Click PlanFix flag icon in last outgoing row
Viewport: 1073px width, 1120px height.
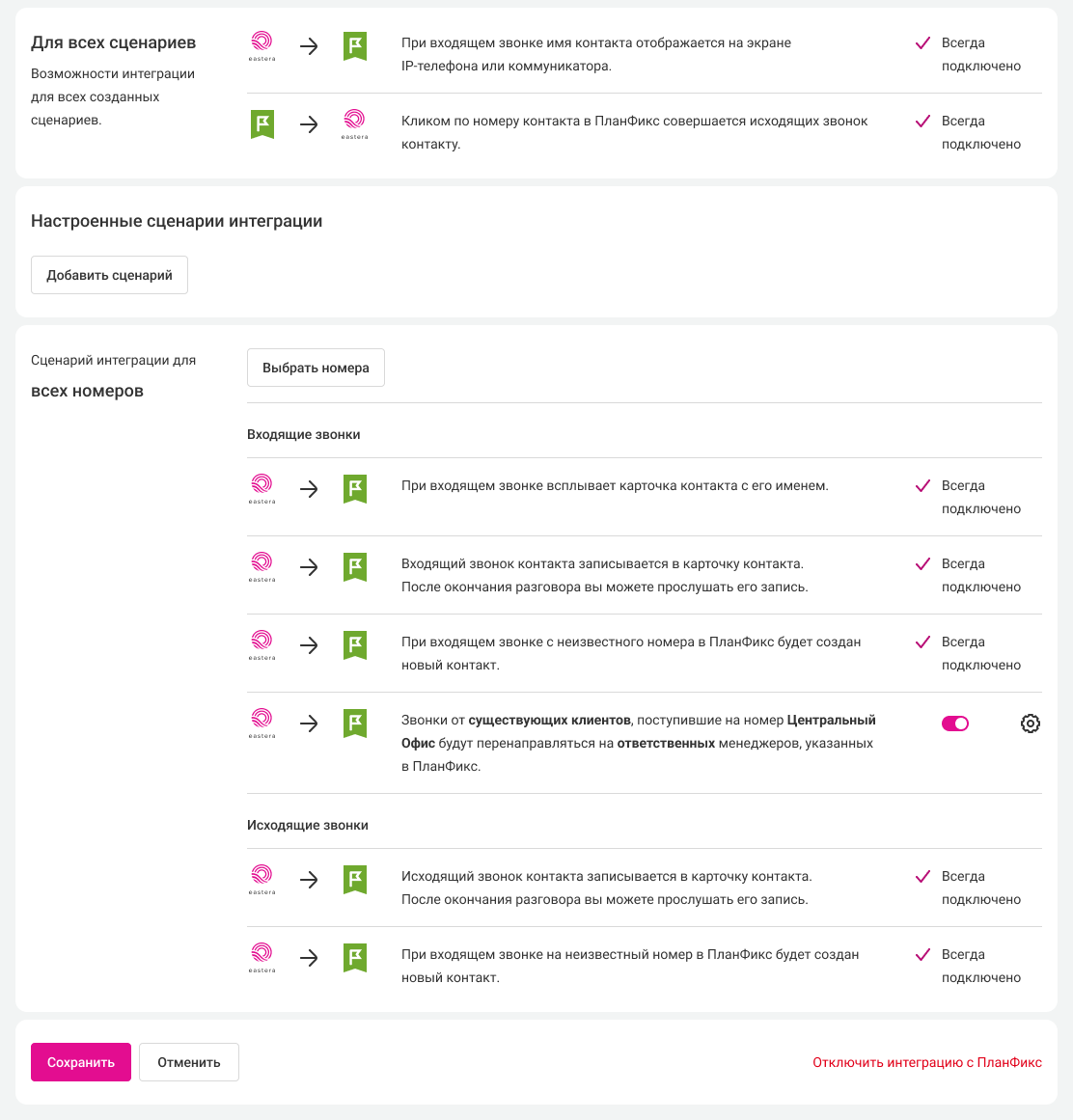click(x=355, y=958)
